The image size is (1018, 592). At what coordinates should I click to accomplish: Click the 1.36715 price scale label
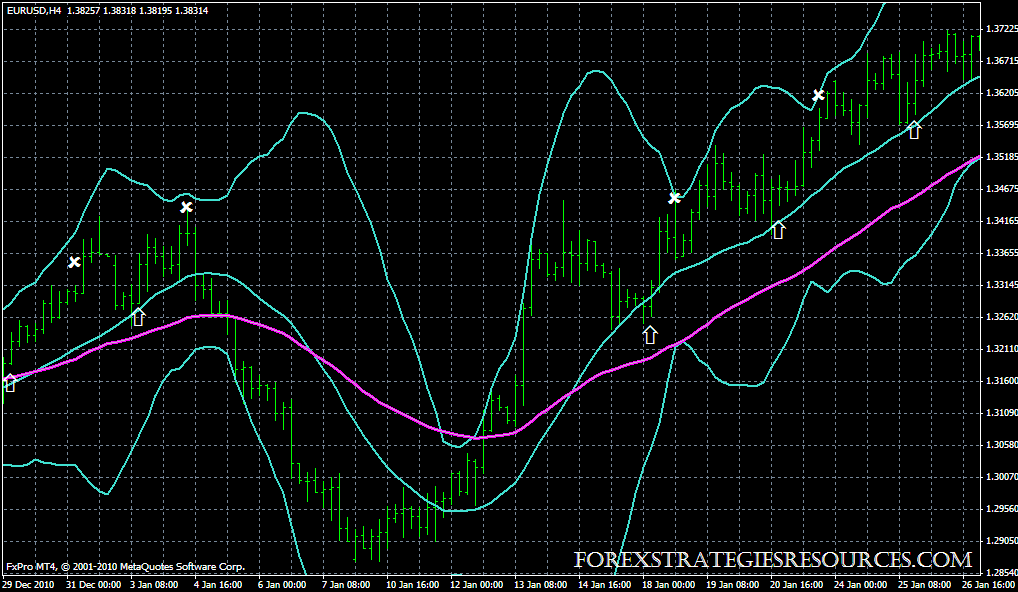tap(1000, 61)
